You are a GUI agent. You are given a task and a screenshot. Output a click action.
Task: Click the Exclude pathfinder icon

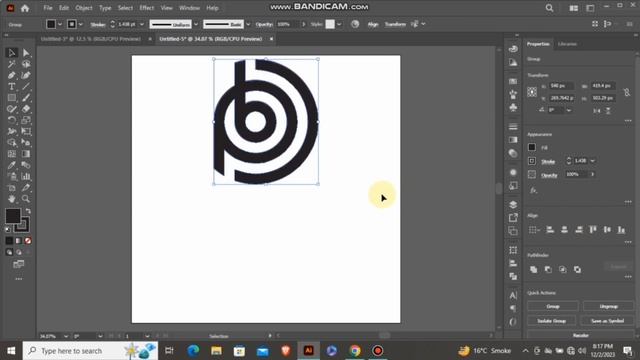tap(577, 269)
